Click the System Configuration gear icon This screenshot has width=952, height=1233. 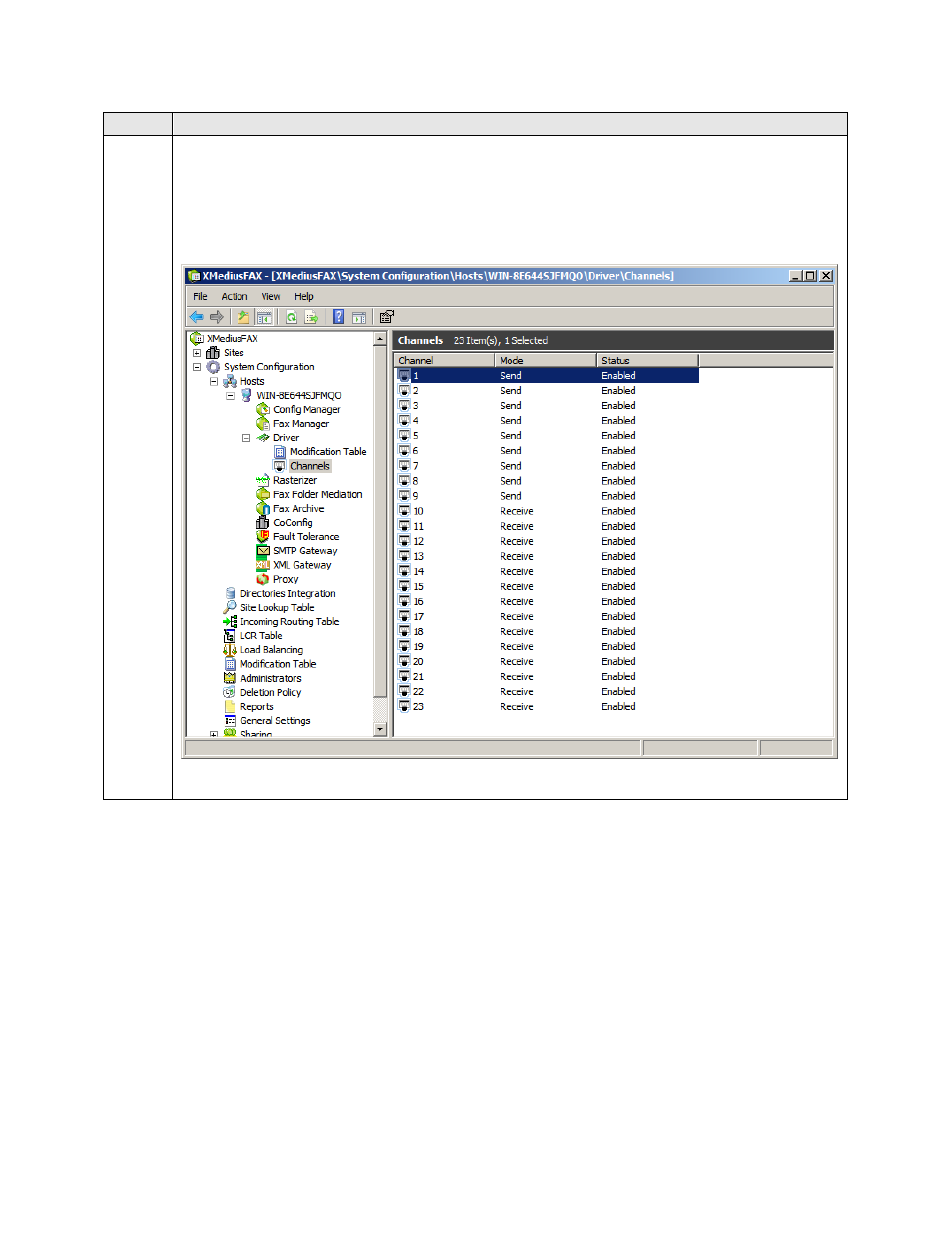coord(213,367)
